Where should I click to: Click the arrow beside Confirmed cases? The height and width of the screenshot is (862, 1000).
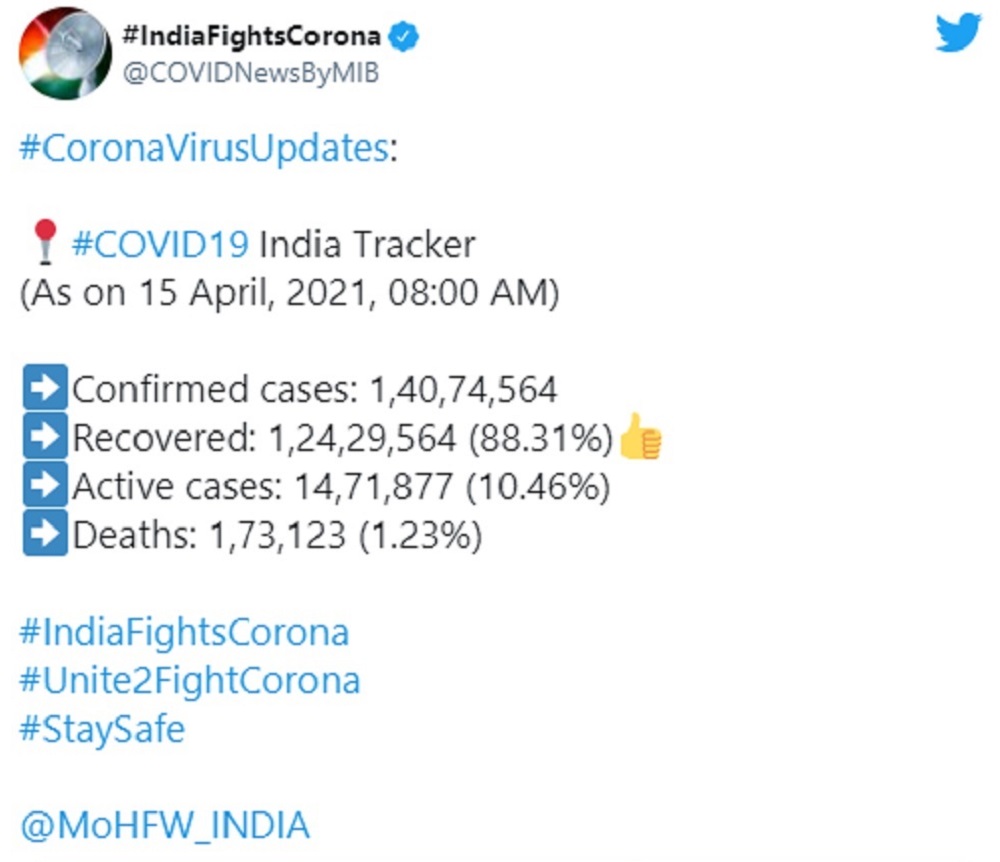44,389
